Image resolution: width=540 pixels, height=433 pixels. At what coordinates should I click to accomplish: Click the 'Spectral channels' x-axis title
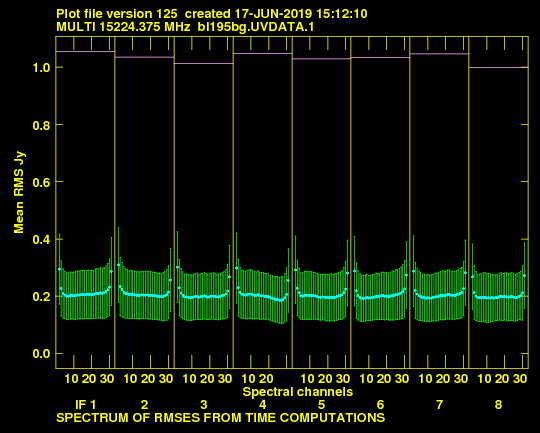[x=298, y=392]
